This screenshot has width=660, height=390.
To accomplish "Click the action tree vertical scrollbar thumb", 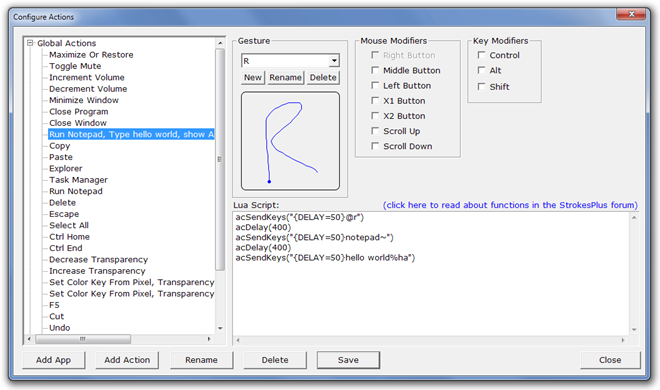I will point(220,159).
